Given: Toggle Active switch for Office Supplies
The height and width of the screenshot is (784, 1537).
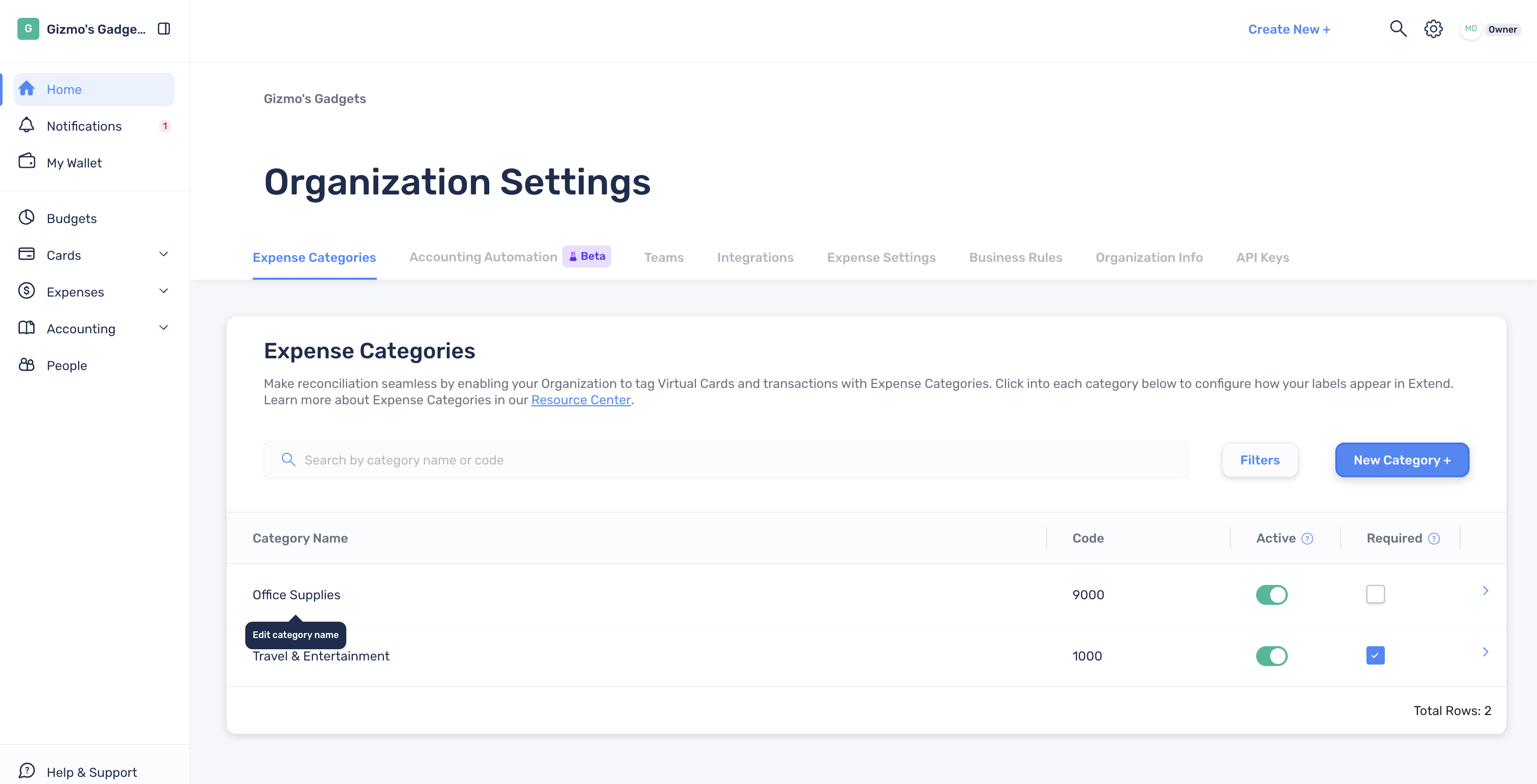Looking at the screenshot, I should (x=1271, y=595).
